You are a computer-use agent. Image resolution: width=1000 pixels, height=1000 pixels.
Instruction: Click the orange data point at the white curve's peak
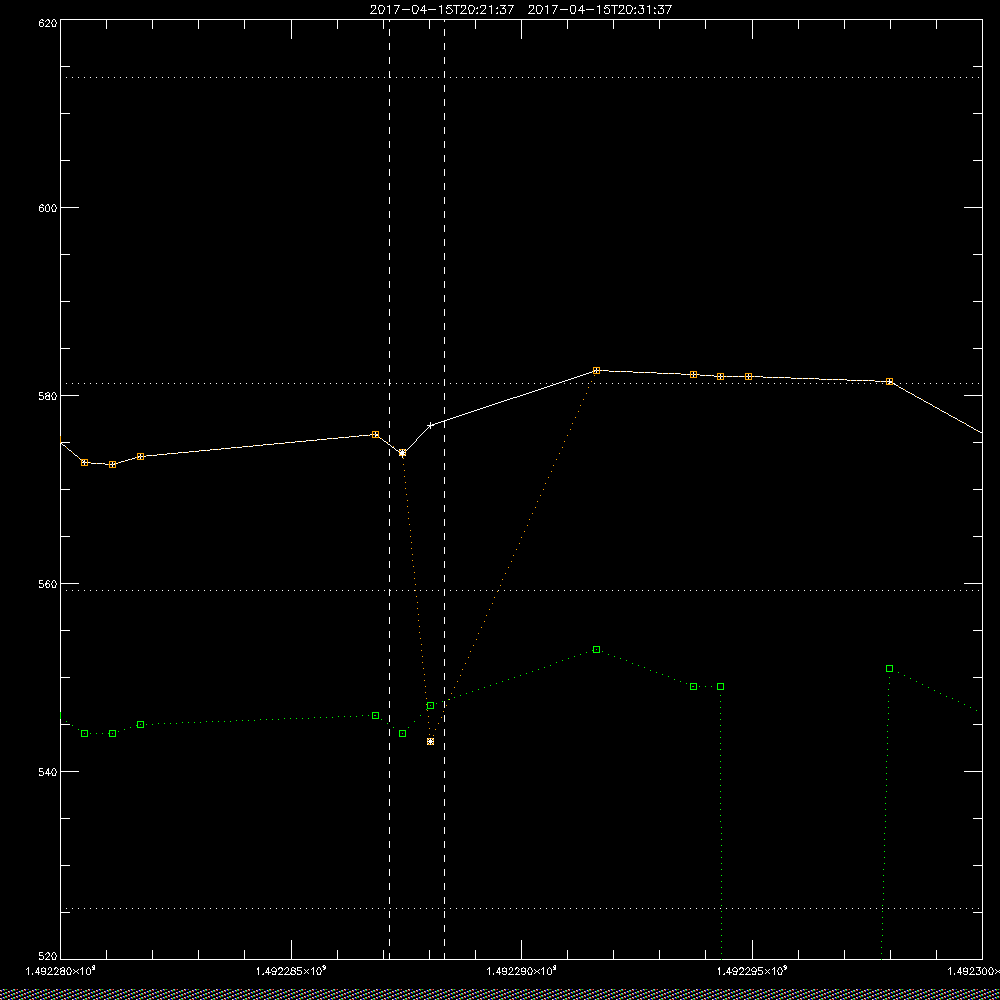click(x=596, y=371)
